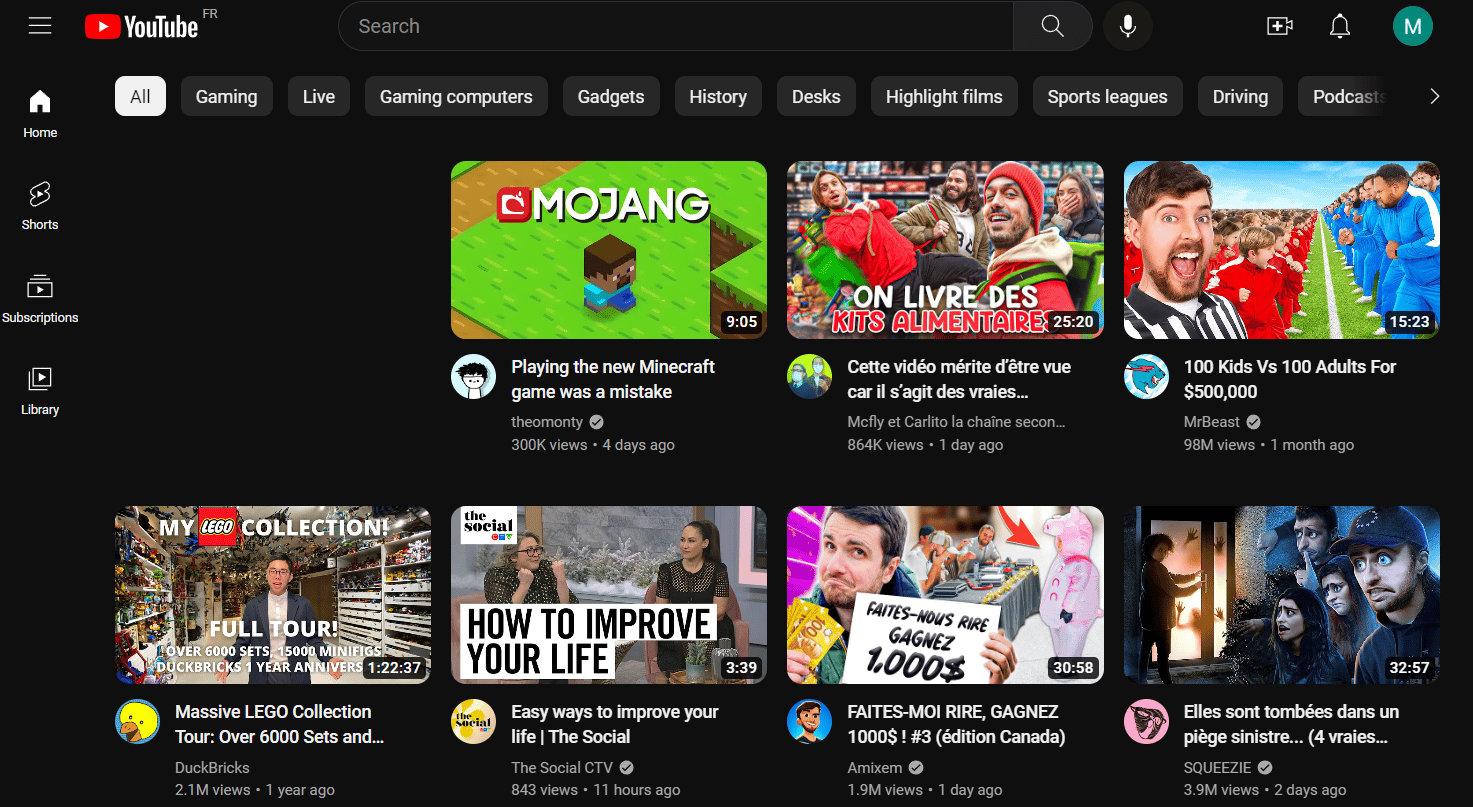This screenshot has width=1473, height=807.
Task: Click the YouTube logo to go home
Action: 140,26
